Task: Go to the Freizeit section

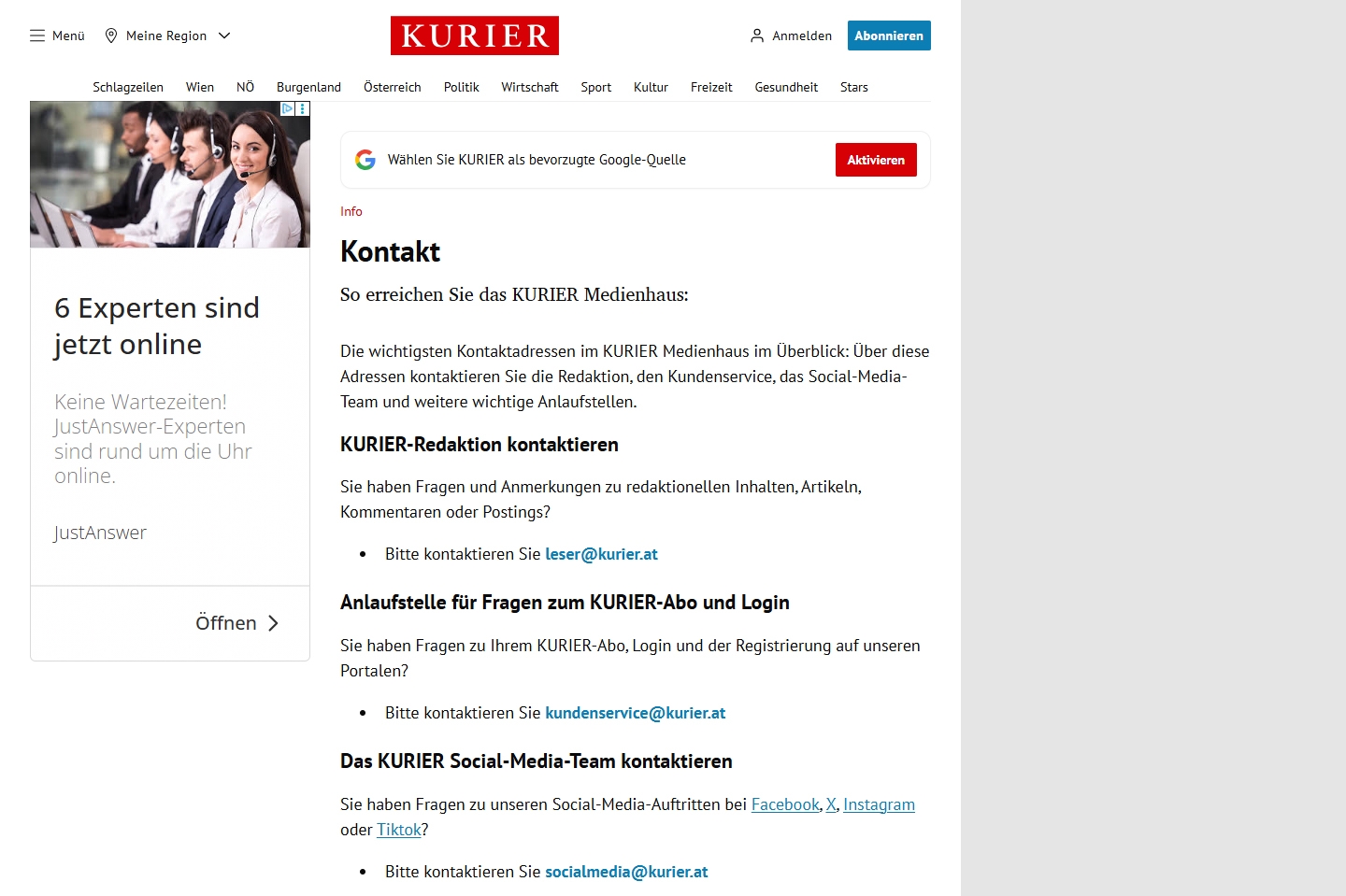Action: 711,87
